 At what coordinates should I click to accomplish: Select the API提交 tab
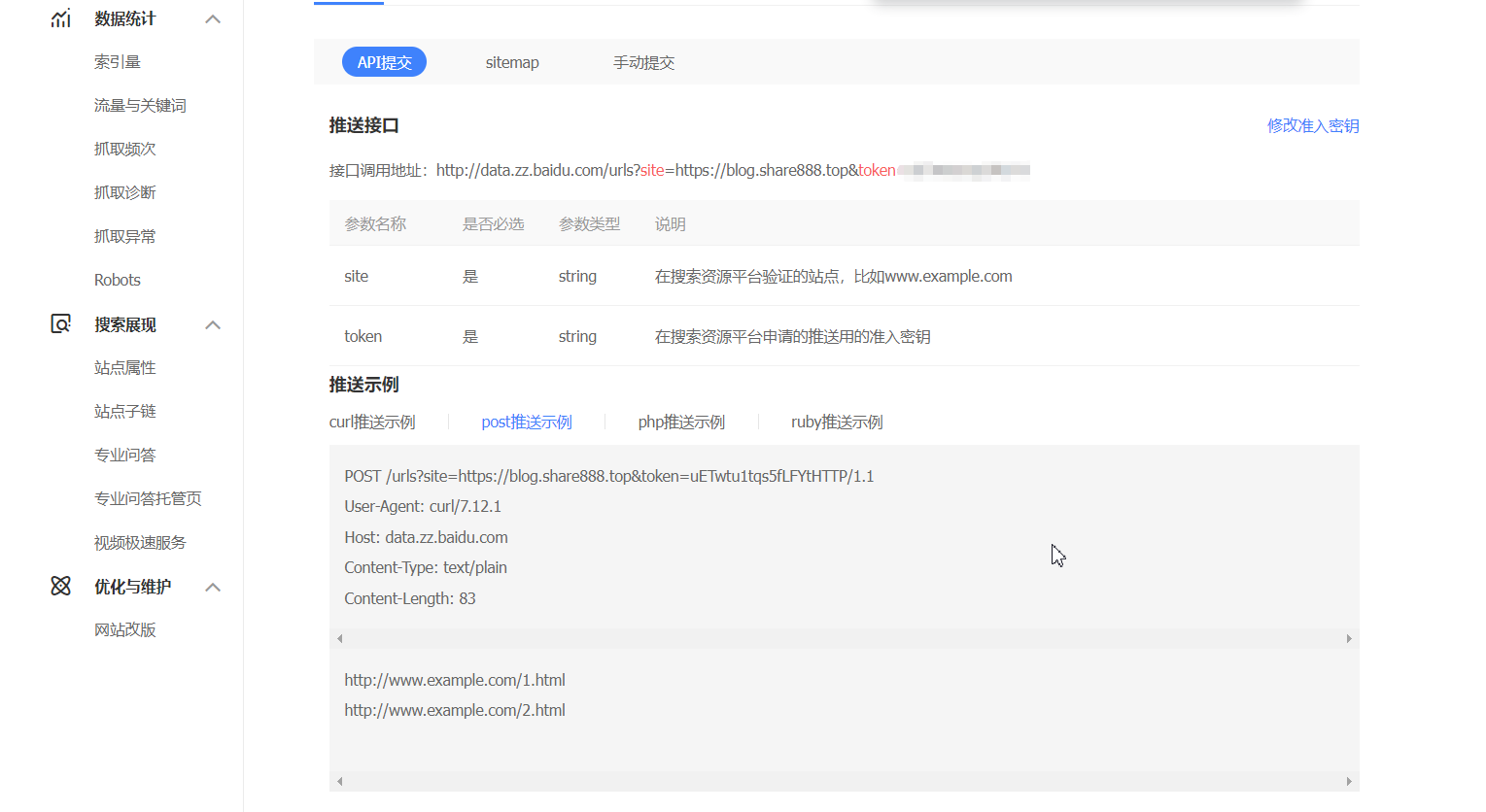click(384, 62)
